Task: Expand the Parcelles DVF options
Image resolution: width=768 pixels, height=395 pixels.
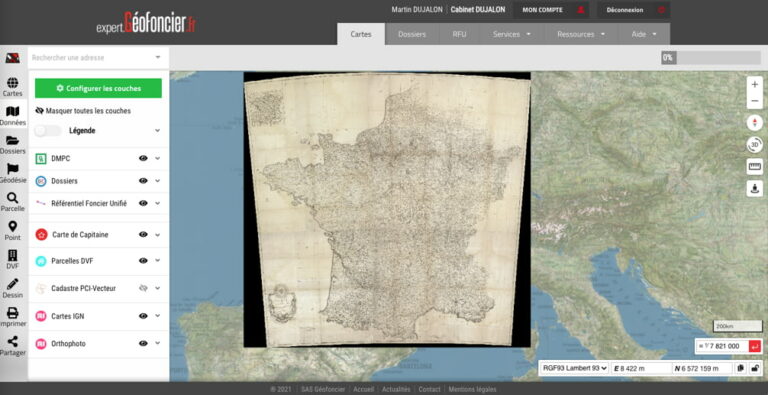Action: pos(158,261)
